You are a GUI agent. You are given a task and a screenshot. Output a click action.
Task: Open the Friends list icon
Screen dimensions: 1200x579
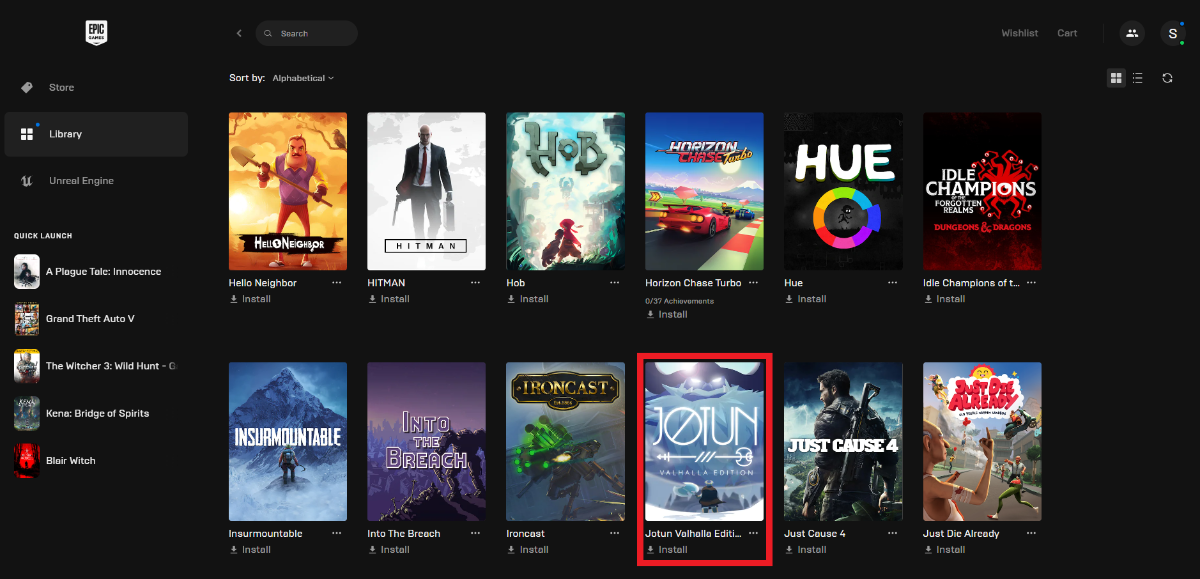(x=1132, y=33)
